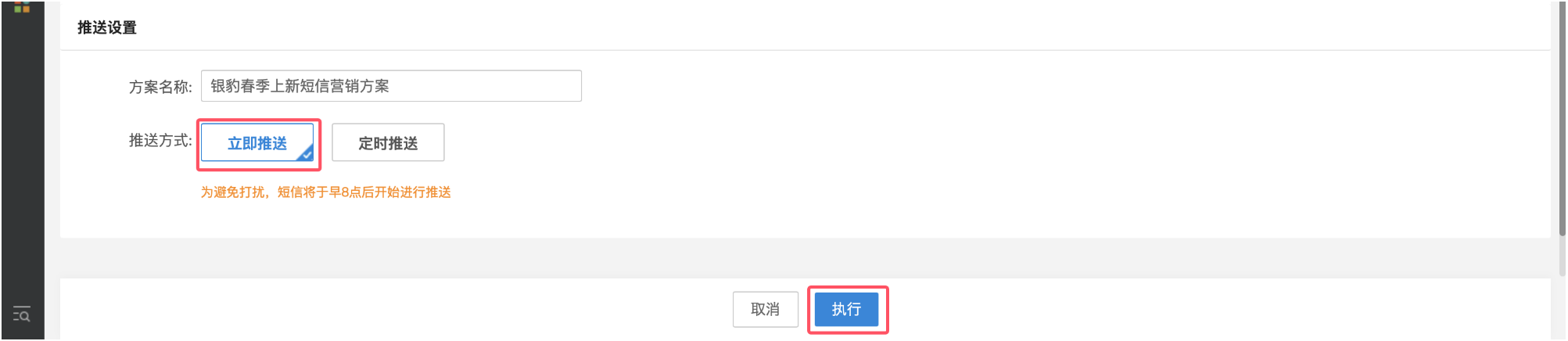Click the 方案名称 label
The height and width of the screenshot is (341, 1568).
point(160,87)
